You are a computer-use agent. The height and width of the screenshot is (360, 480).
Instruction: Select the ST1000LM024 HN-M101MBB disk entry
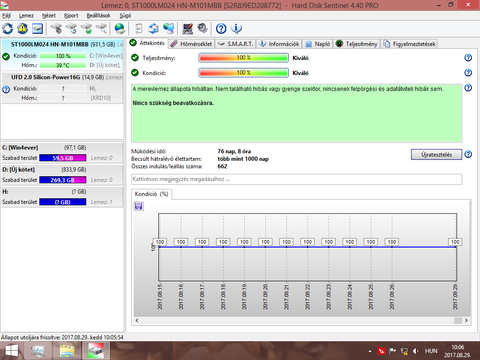pos(62,54)
